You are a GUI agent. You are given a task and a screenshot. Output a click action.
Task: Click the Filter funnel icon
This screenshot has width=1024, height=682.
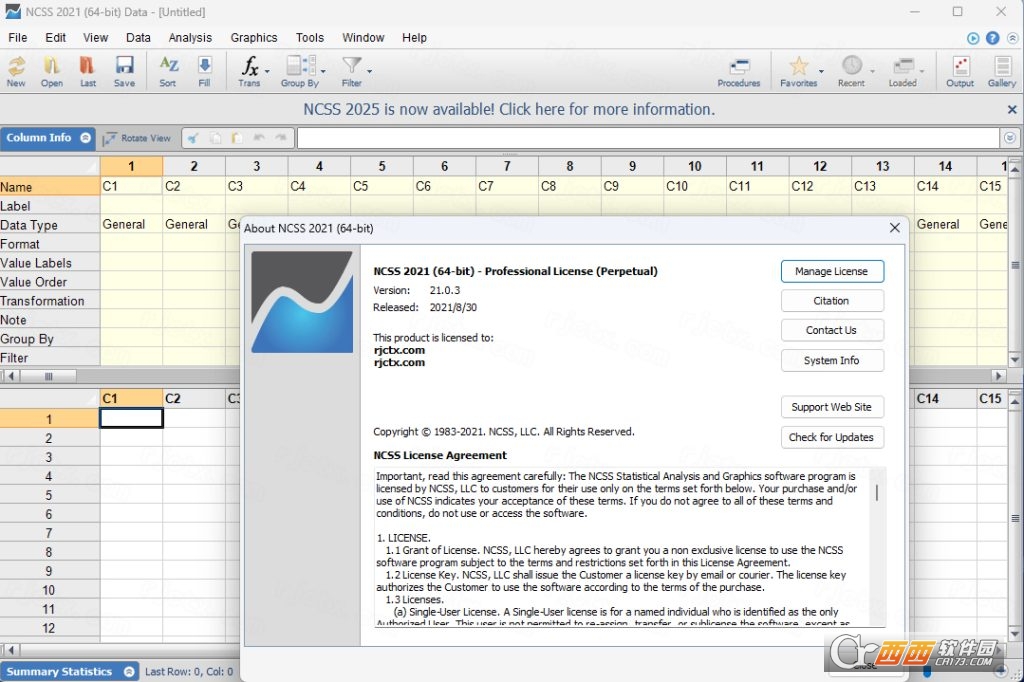pyautogui.click(x=351, y=71)
